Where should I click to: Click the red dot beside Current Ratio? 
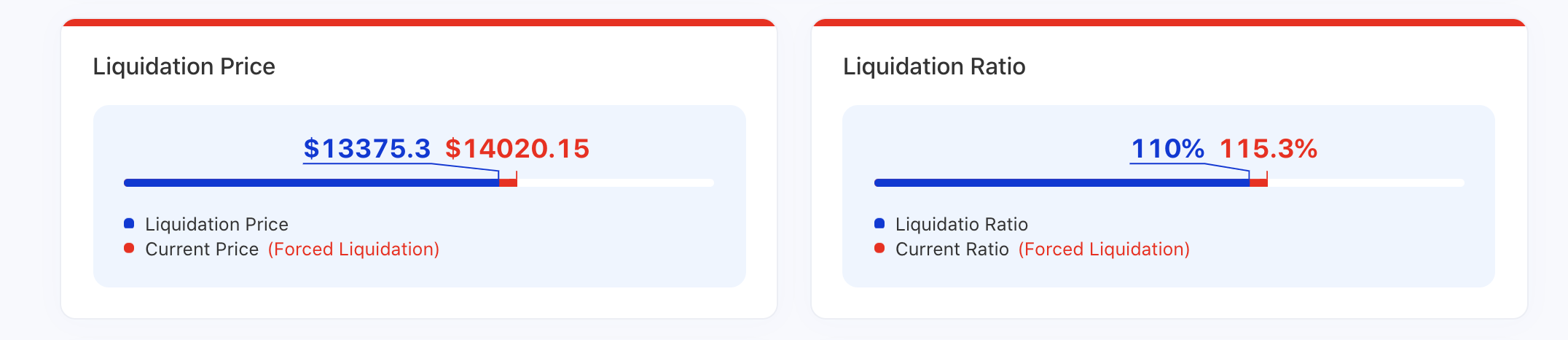(879, 248)
